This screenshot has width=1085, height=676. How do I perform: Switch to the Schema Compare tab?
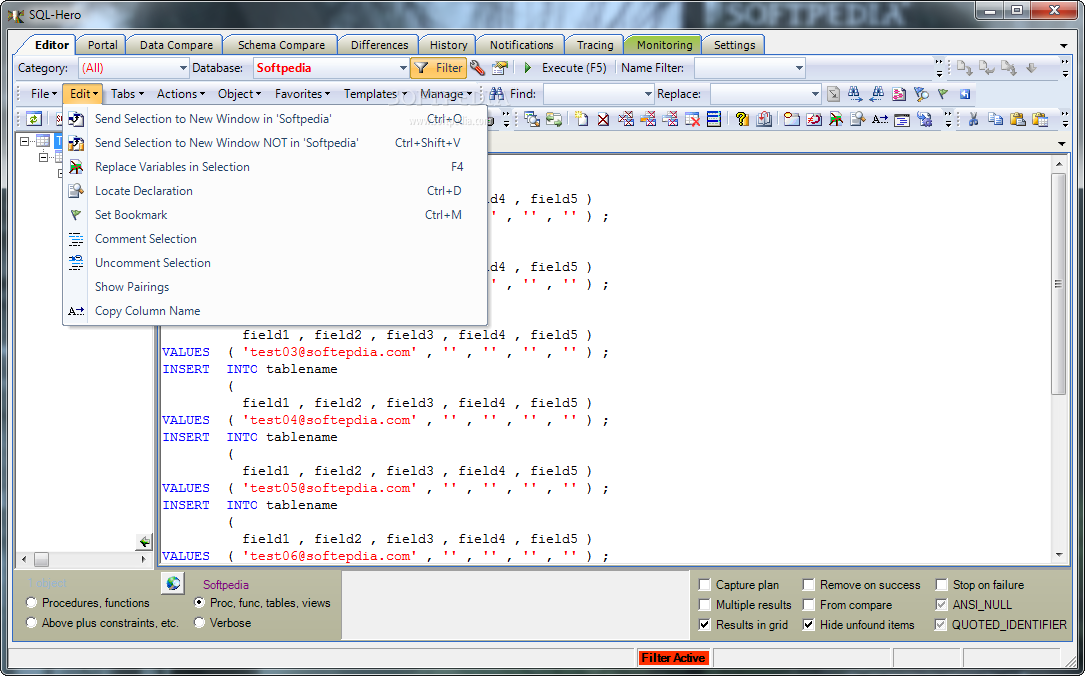pyautogui.click(x=281, y=45)
